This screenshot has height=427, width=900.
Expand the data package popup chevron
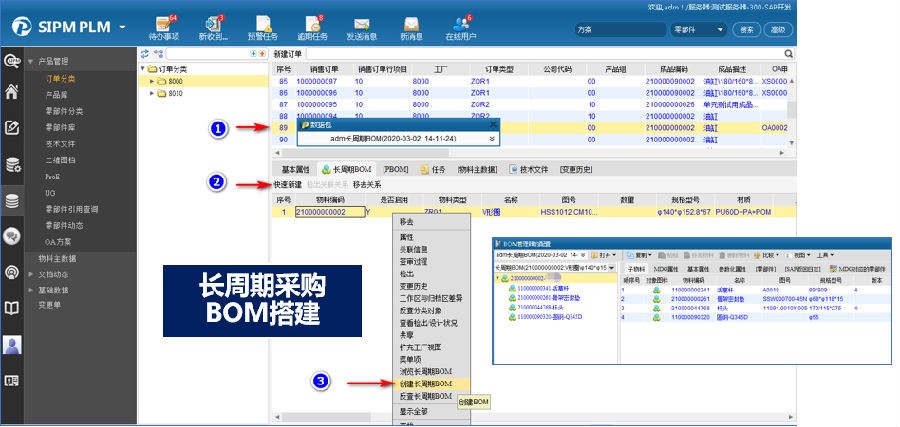[x=491, y=139]
